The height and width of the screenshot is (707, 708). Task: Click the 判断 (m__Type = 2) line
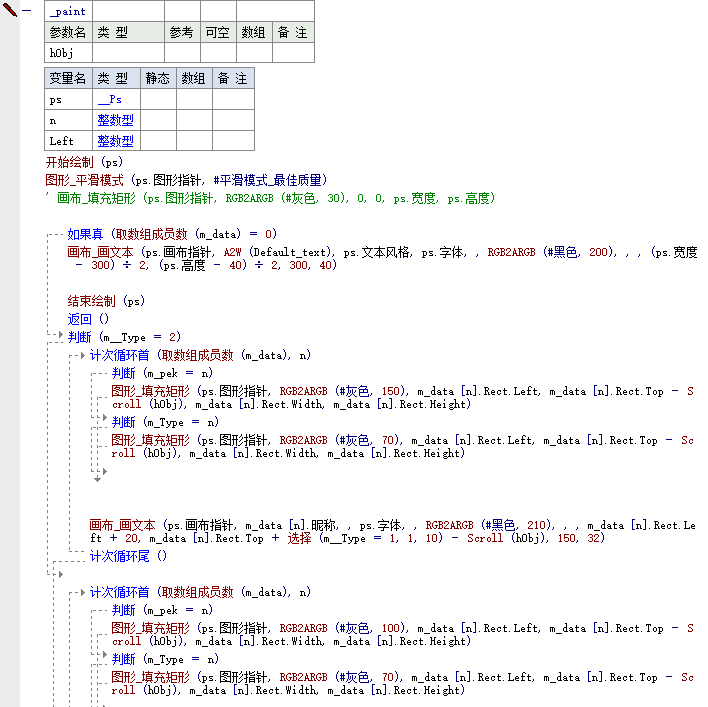pyautogui.click(x=124, y=337)
